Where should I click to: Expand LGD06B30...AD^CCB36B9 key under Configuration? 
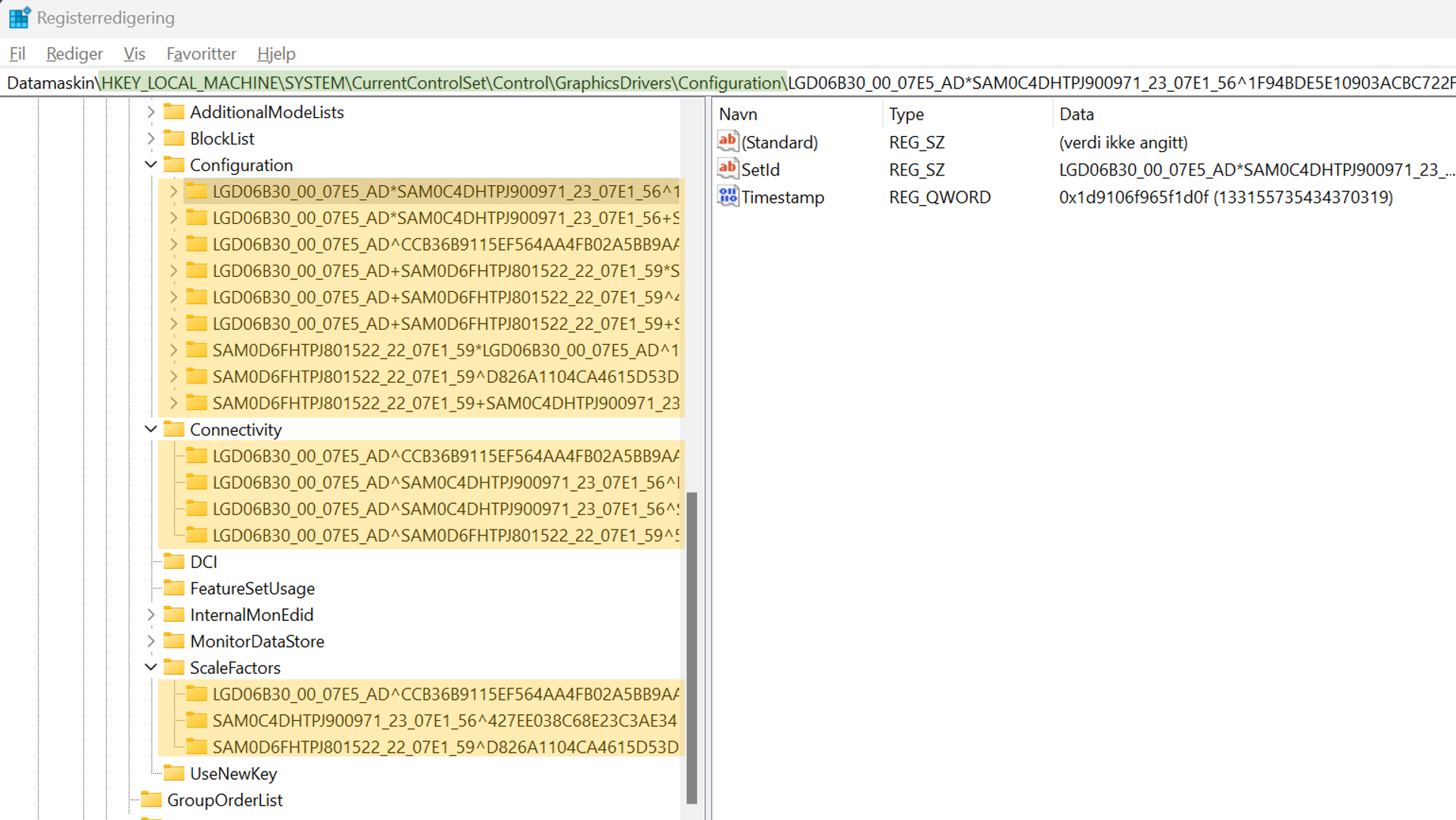[173, 244]
